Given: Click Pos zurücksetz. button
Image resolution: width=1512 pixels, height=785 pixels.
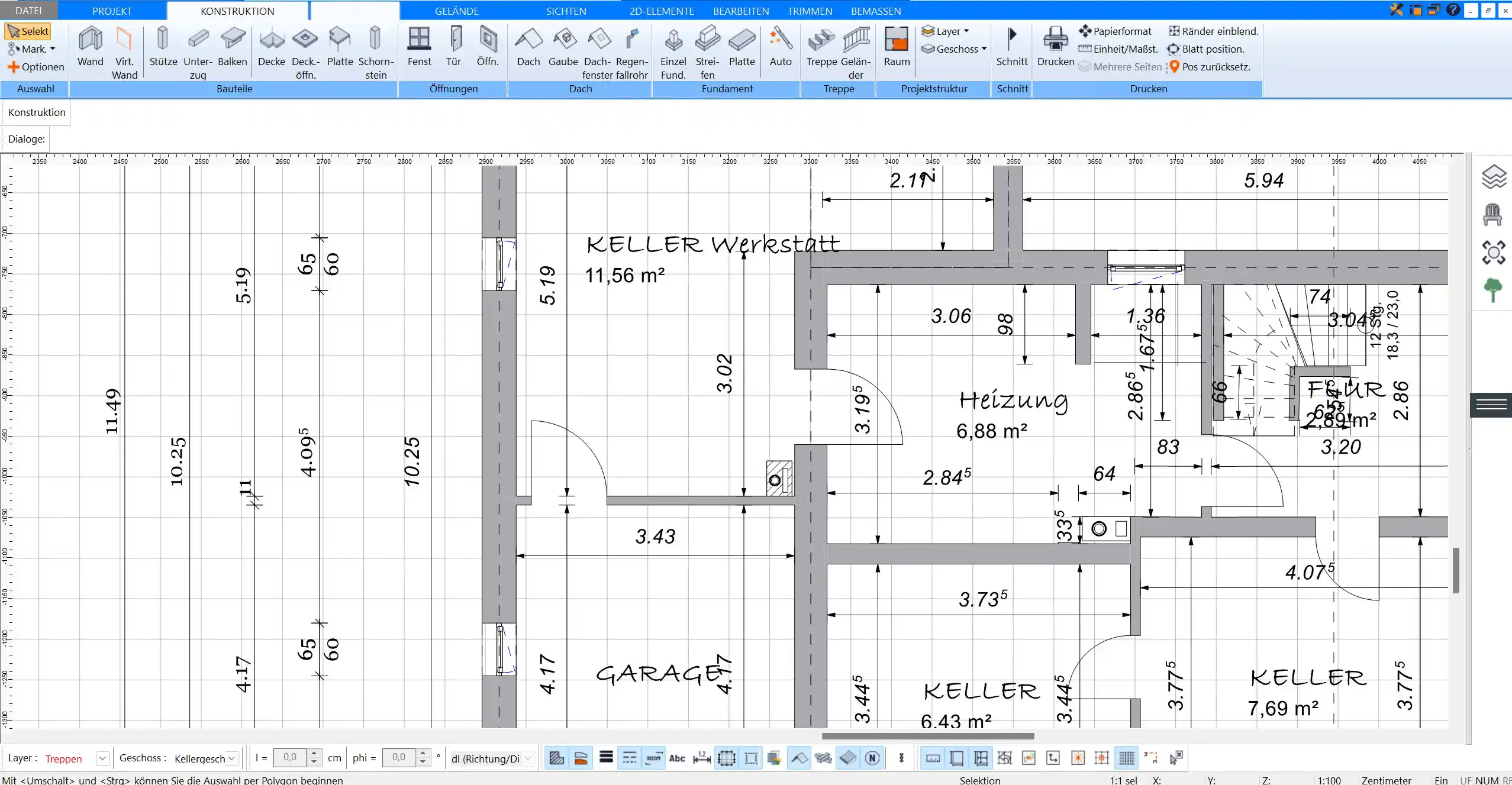Looking at the screenshot, I should [x=1209, y=67].
